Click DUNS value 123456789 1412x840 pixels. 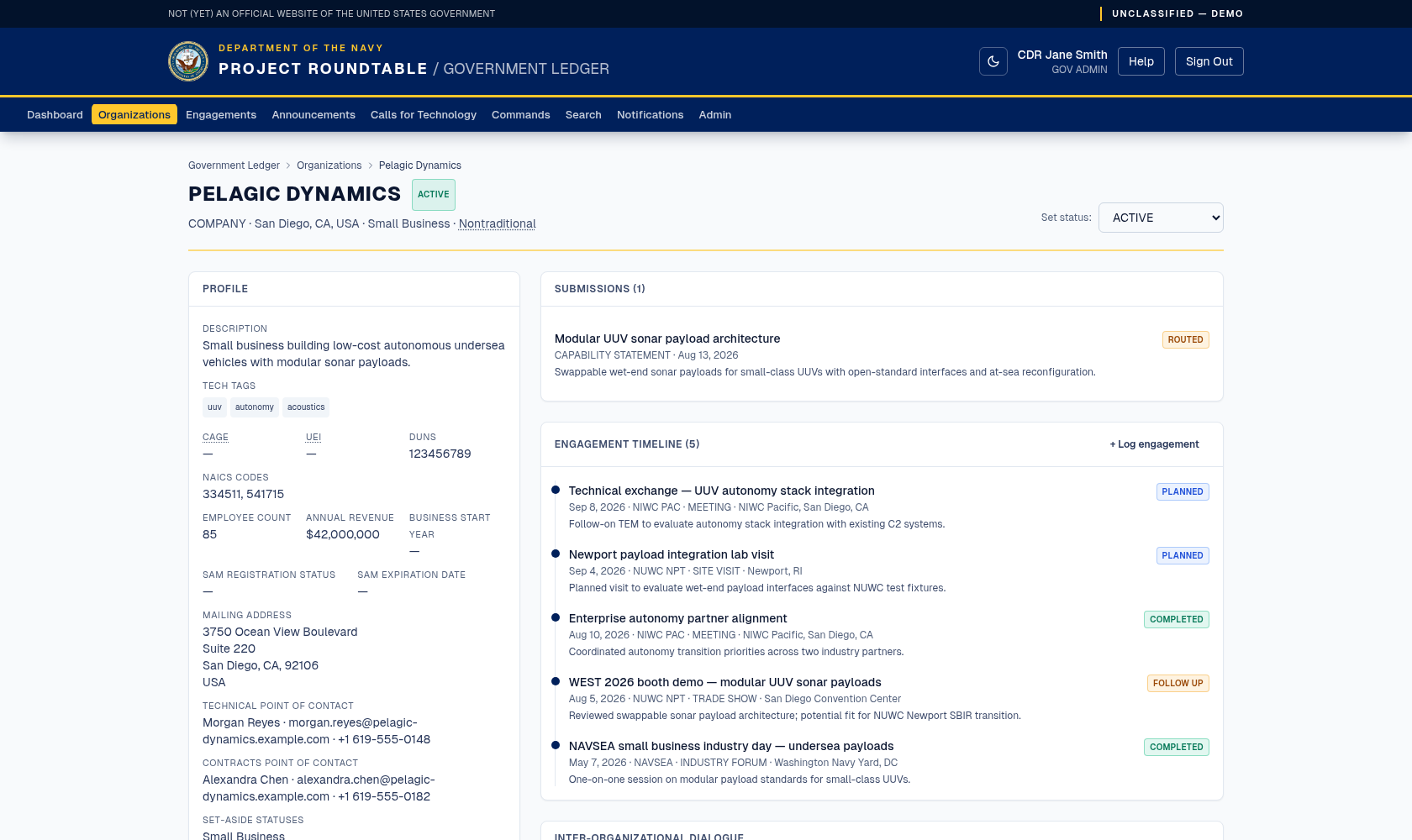tap(440, 454)
